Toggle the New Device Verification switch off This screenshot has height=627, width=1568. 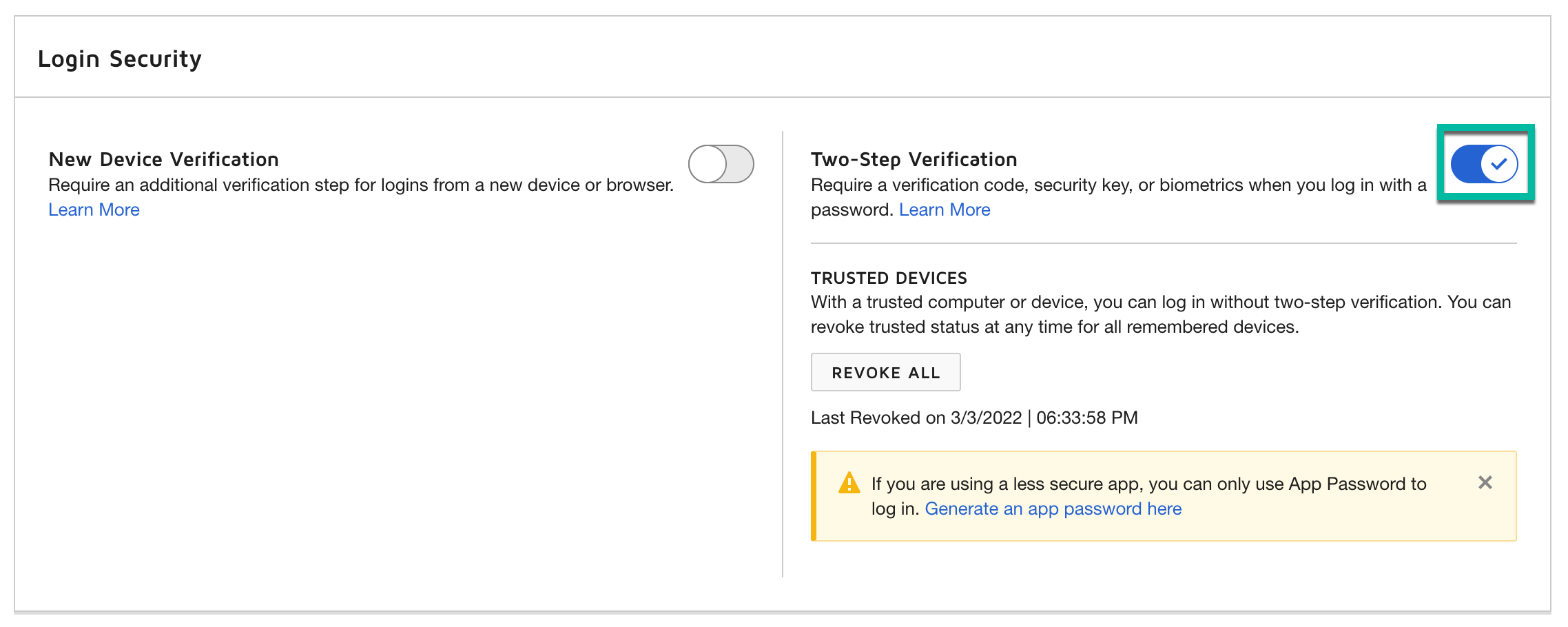720,165
